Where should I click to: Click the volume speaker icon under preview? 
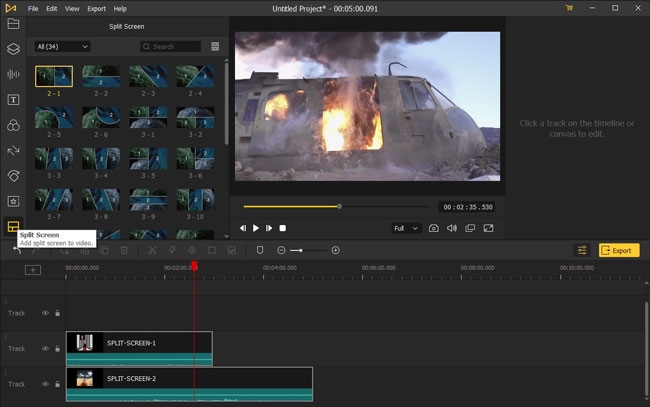(x=452, y=228)
